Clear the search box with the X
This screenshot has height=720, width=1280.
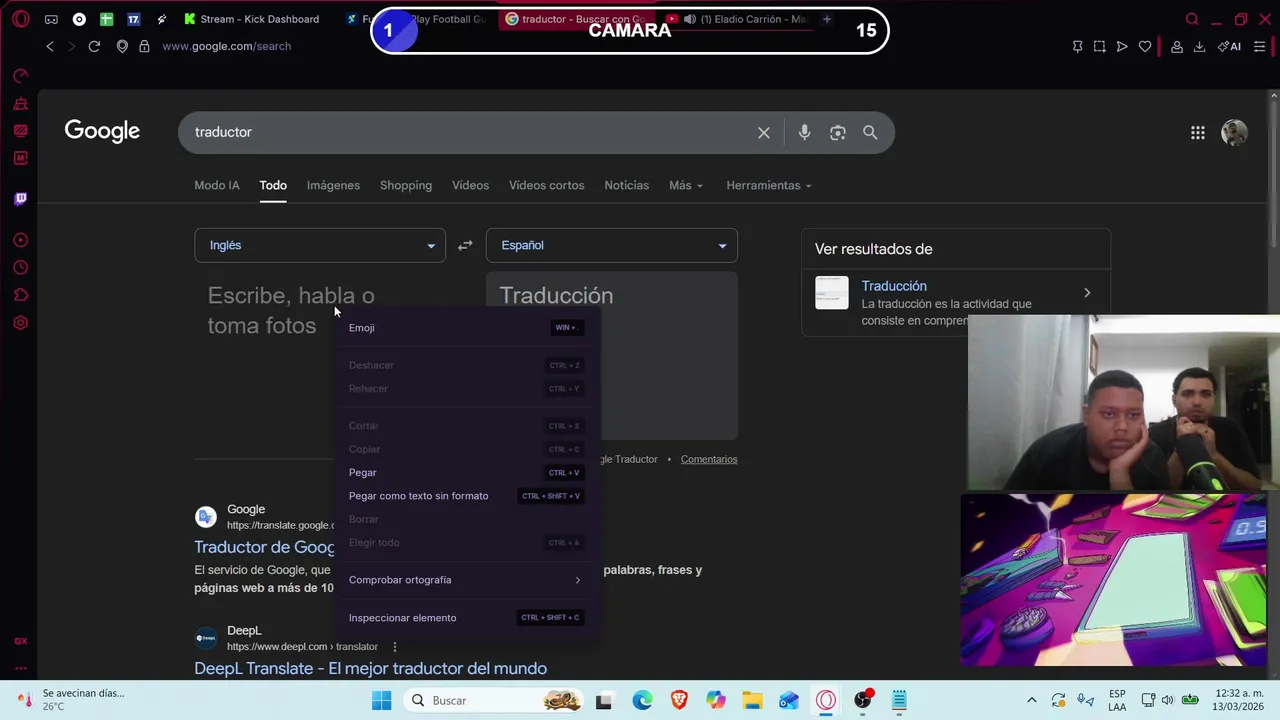pos(764,132)
